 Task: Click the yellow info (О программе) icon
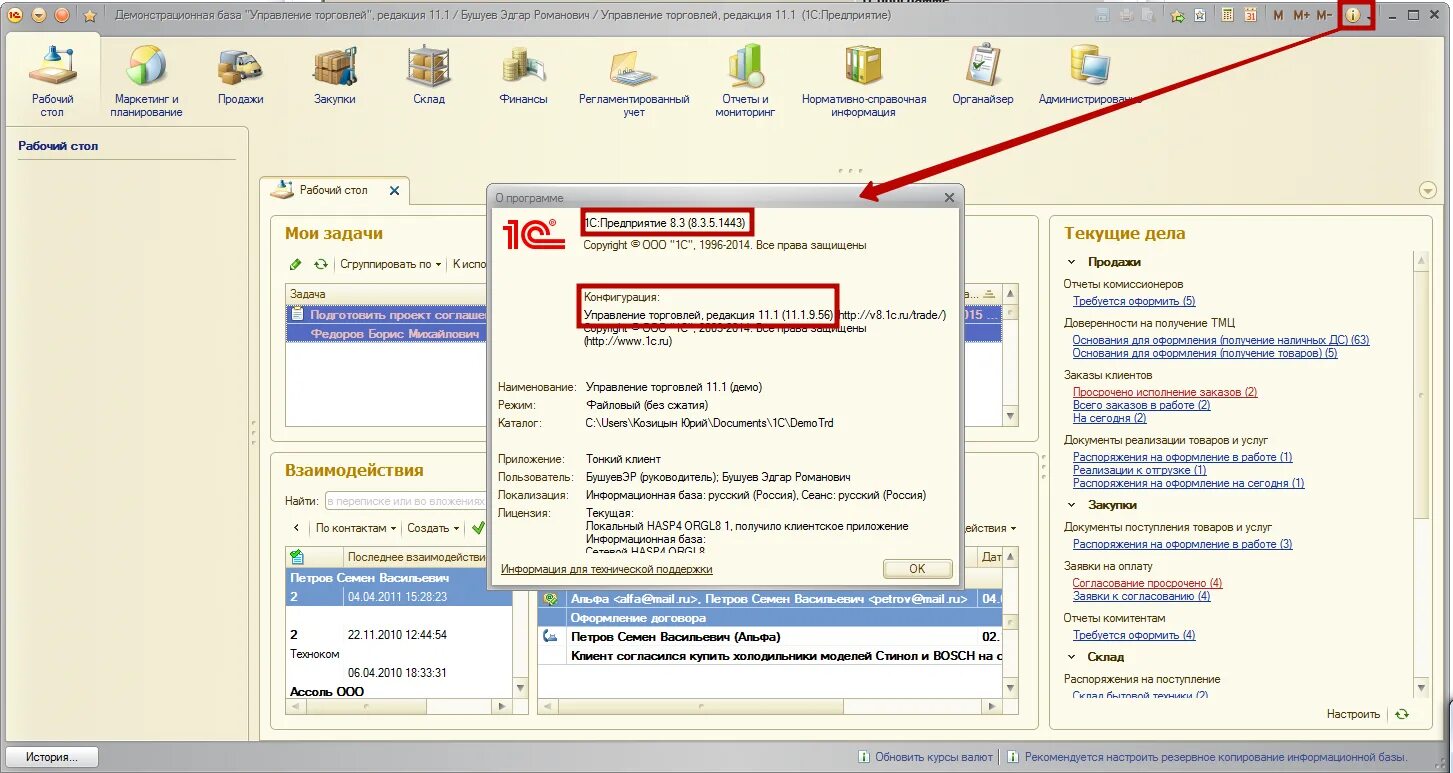[1353, 15]
